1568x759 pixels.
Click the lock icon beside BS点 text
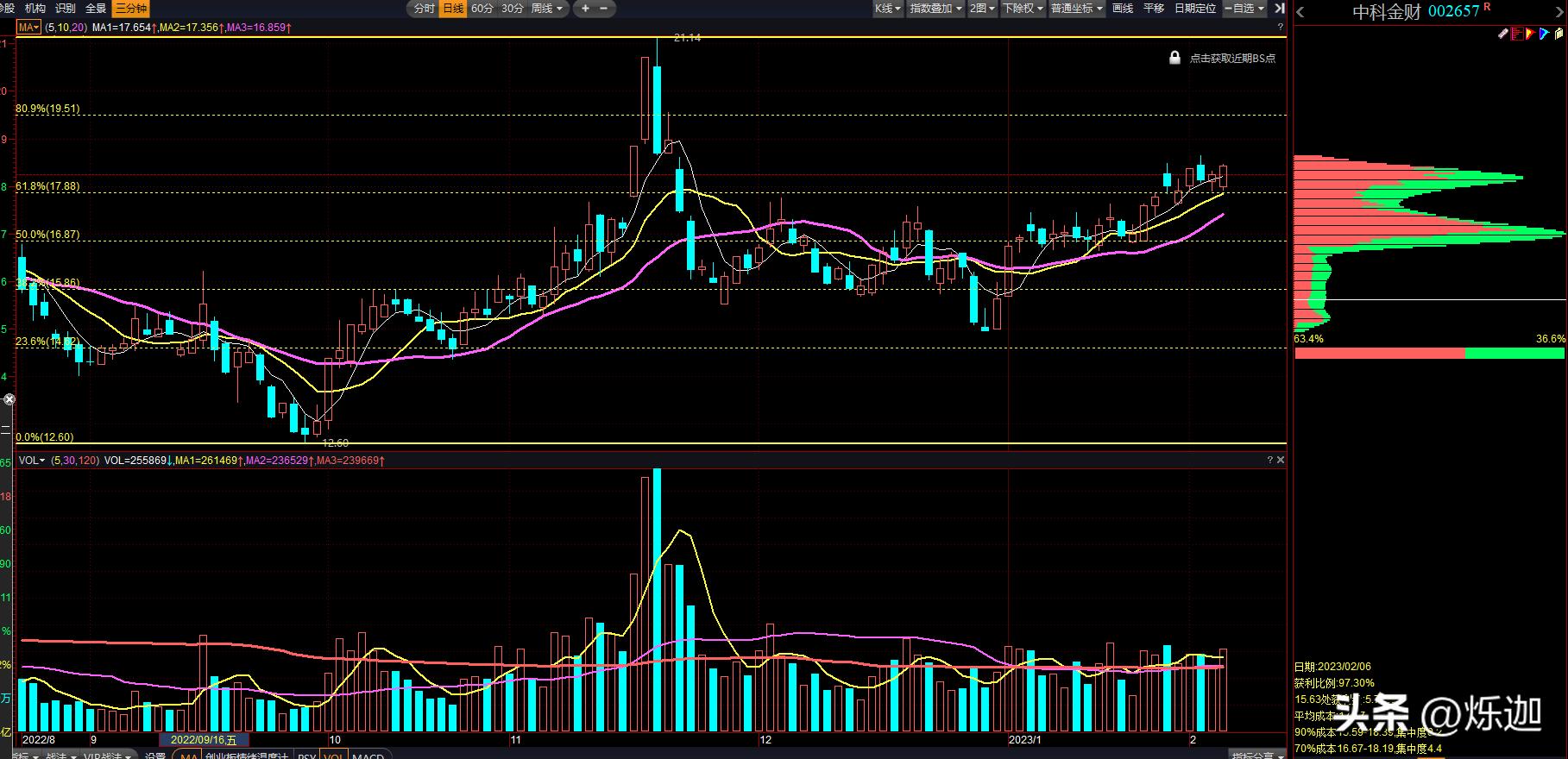1174,58
